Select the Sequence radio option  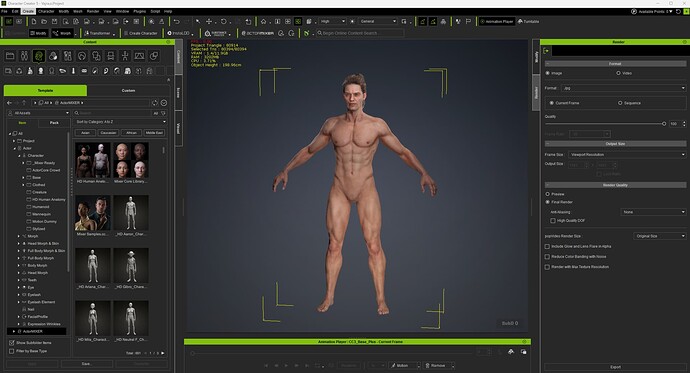point(620,103)
